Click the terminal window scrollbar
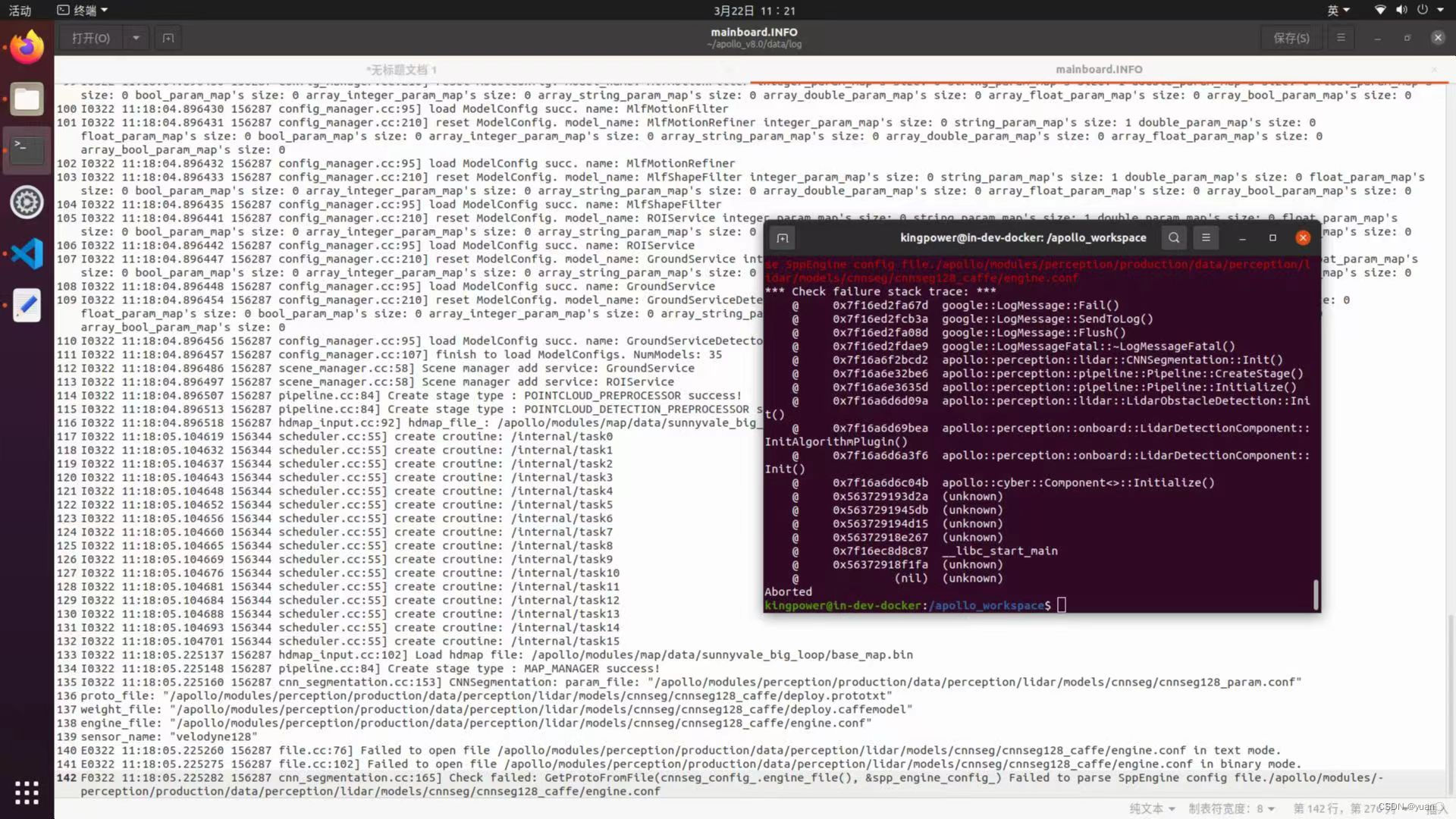1456x819 pixels. tap(1316, 595)
